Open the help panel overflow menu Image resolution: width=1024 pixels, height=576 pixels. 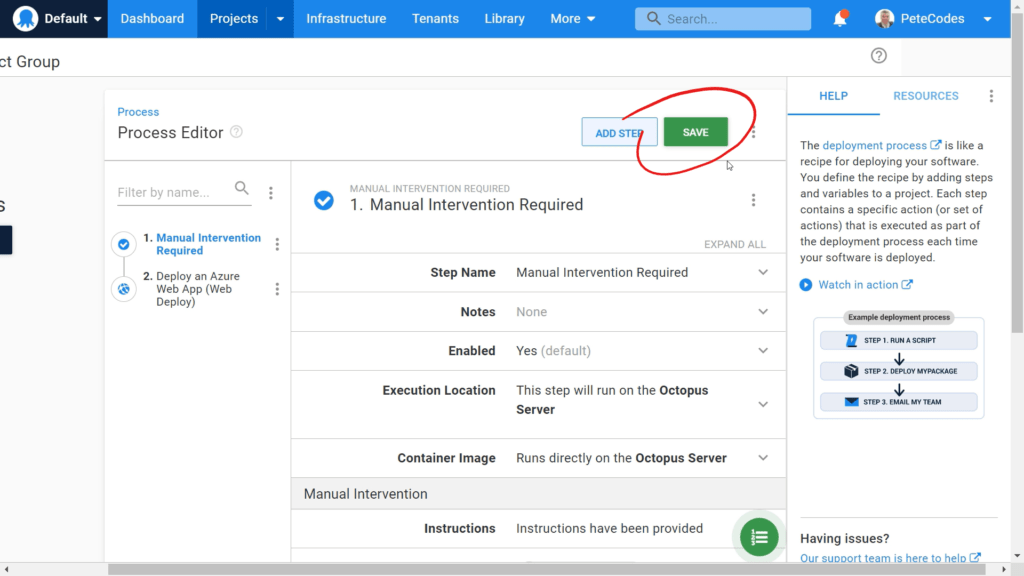click(991, 96)
